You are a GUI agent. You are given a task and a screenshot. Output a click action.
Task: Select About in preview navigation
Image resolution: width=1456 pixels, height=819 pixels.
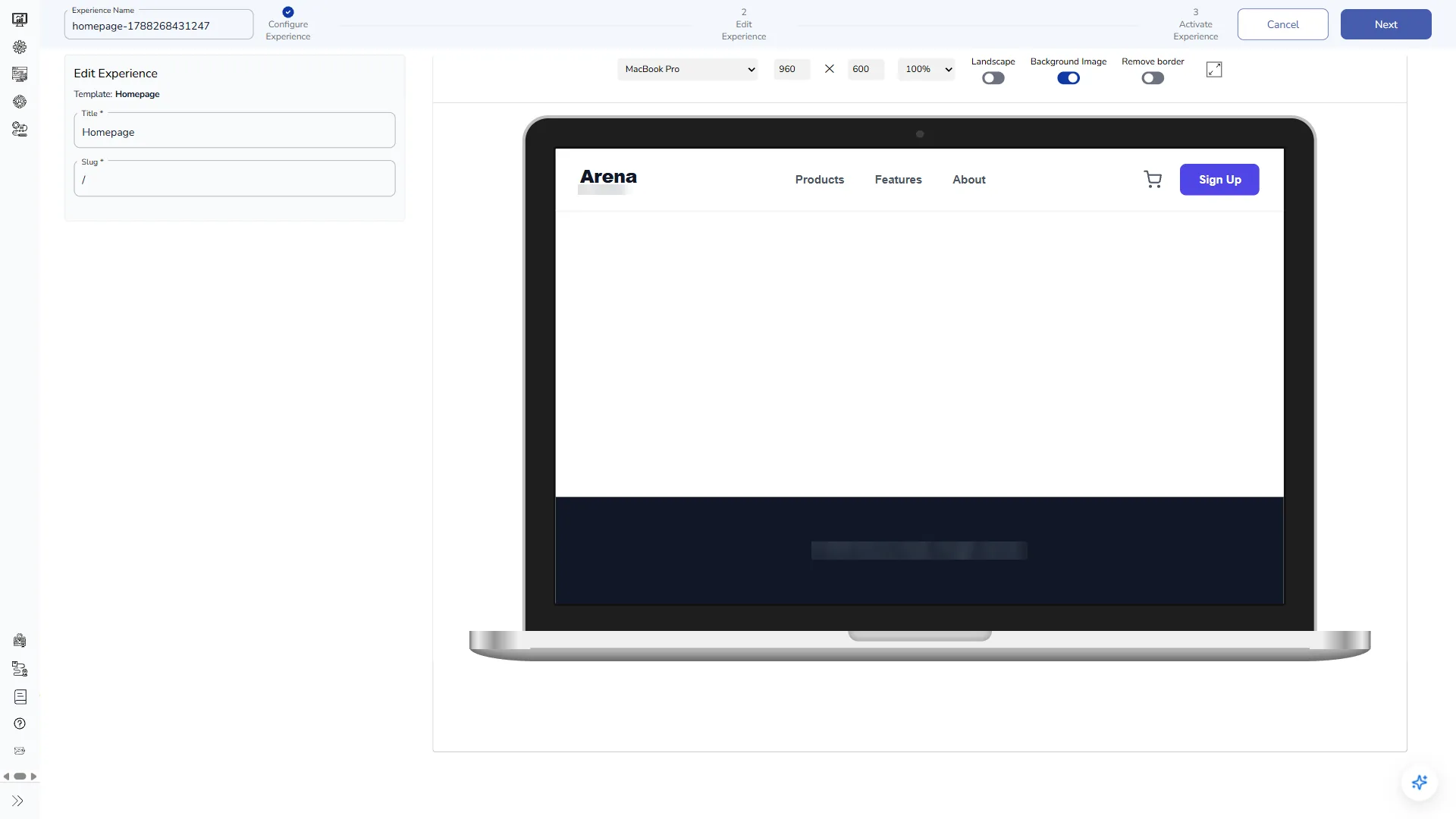coord(969,180)
